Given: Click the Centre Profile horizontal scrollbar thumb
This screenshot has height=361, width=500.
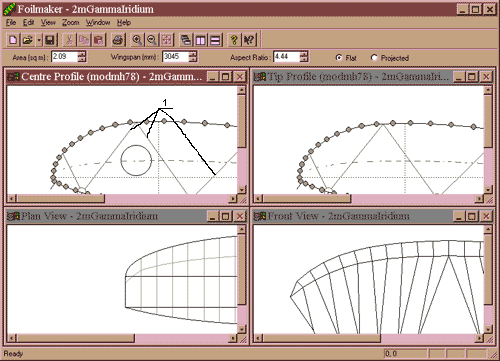Looking at the screenshot, I should (x=60, y=199).
